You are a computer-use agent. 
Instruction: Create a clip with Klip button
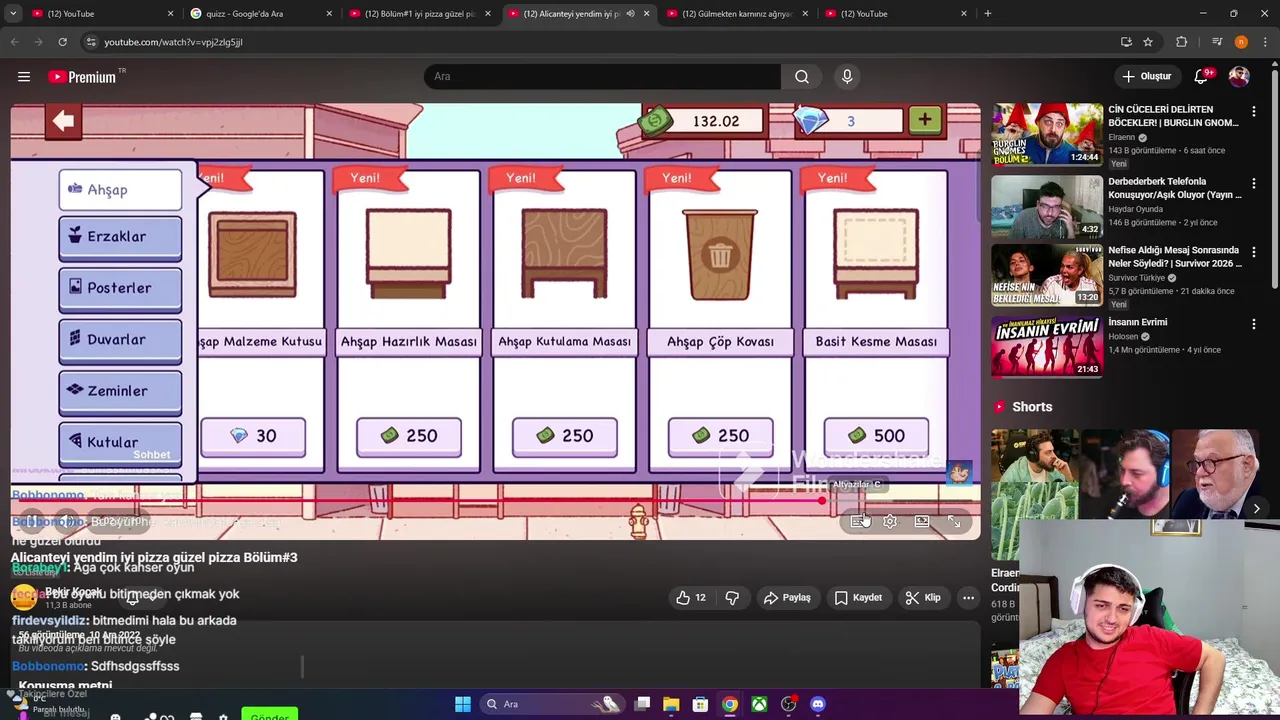tap(922, 597)
